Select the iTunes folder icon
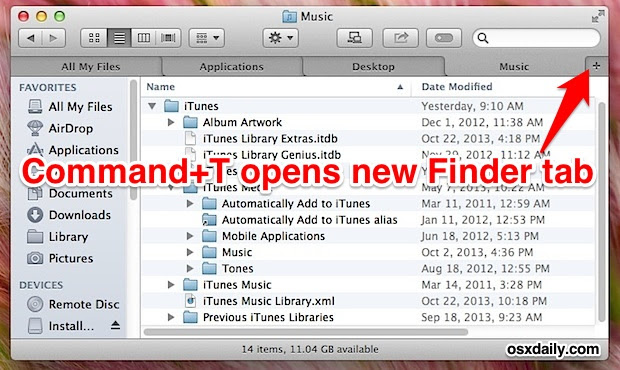The height and width of the screenshot is (370, 620). point(171,106)
